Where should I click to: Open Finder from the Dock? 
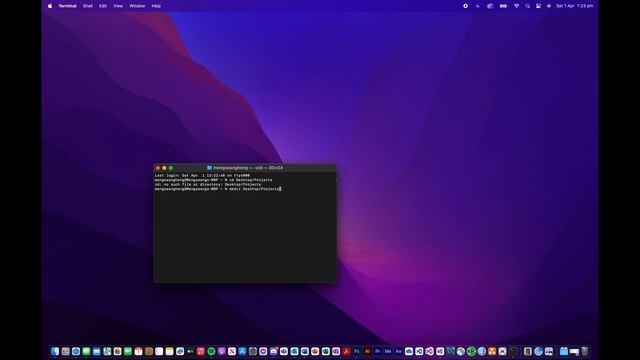click(55, 351)
